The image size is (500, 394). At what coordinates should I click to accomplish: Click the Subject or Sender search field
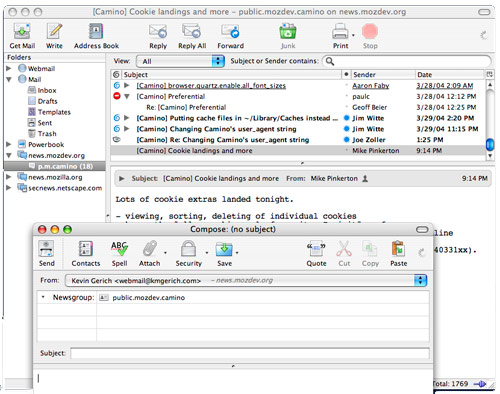407,61
